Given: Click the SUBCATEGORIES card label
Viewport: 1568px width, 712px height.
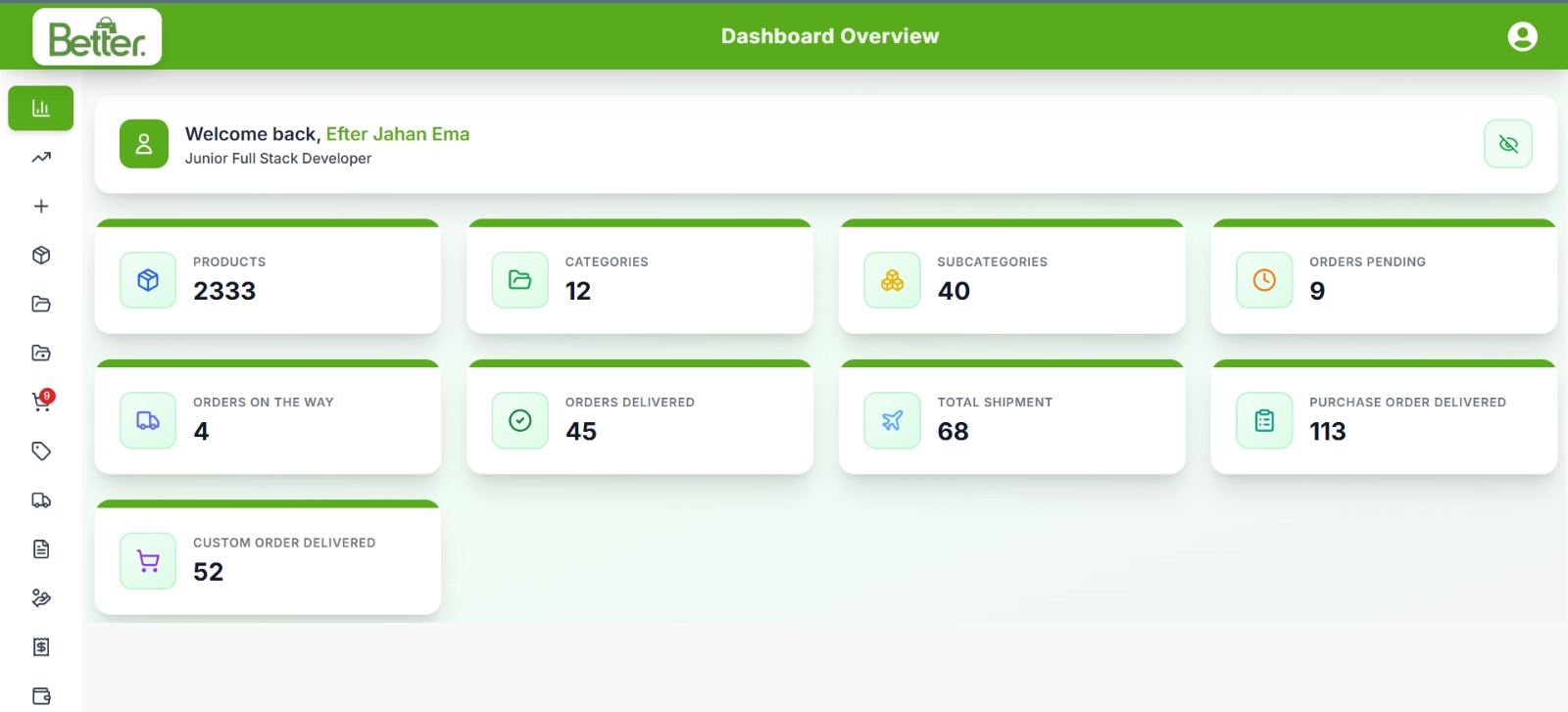Looking at the screenshot, I should pyautogui.click(x=992, y=261).
